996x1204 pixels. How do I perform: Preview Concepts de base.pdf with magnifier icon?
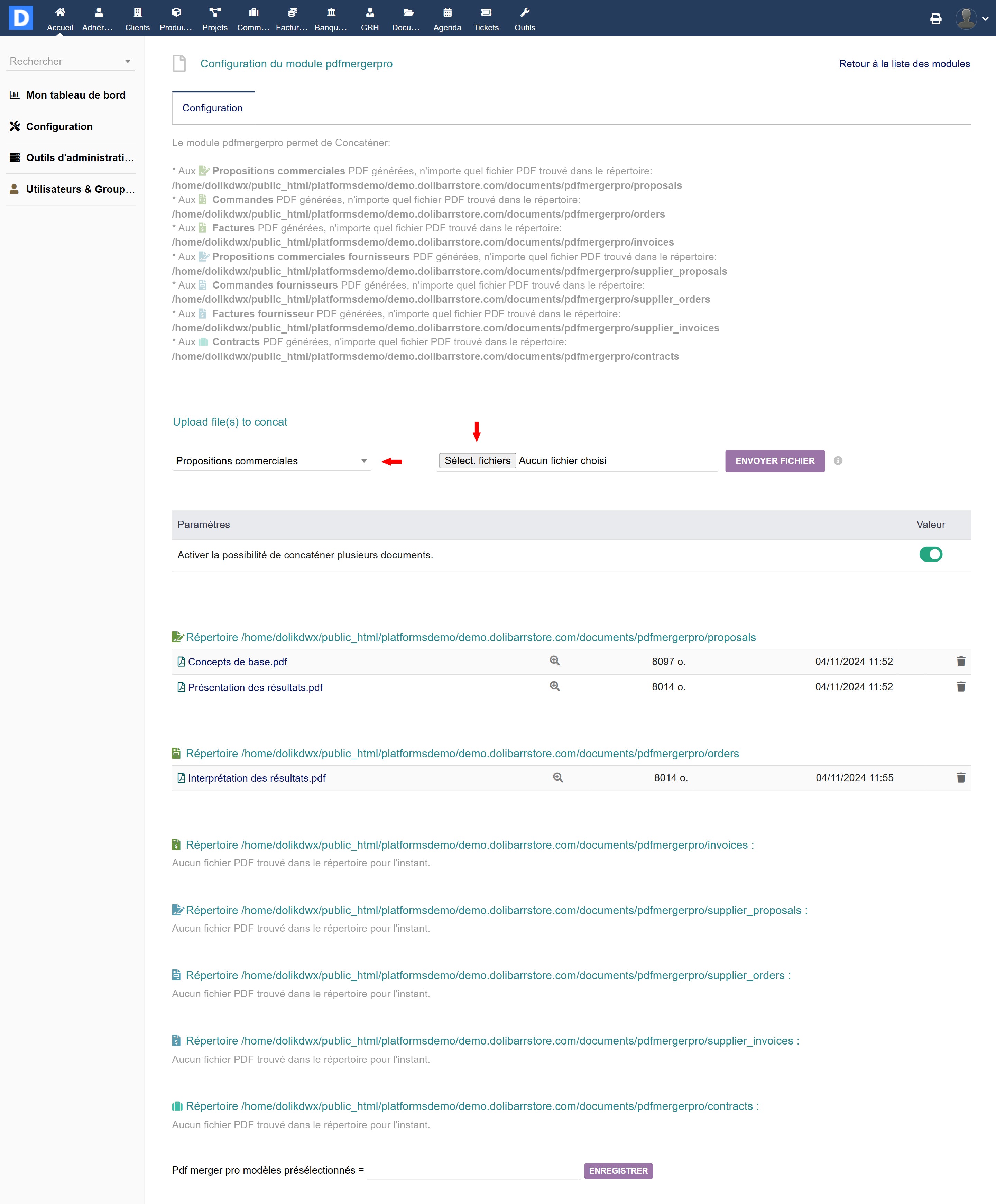coord(554,660)
